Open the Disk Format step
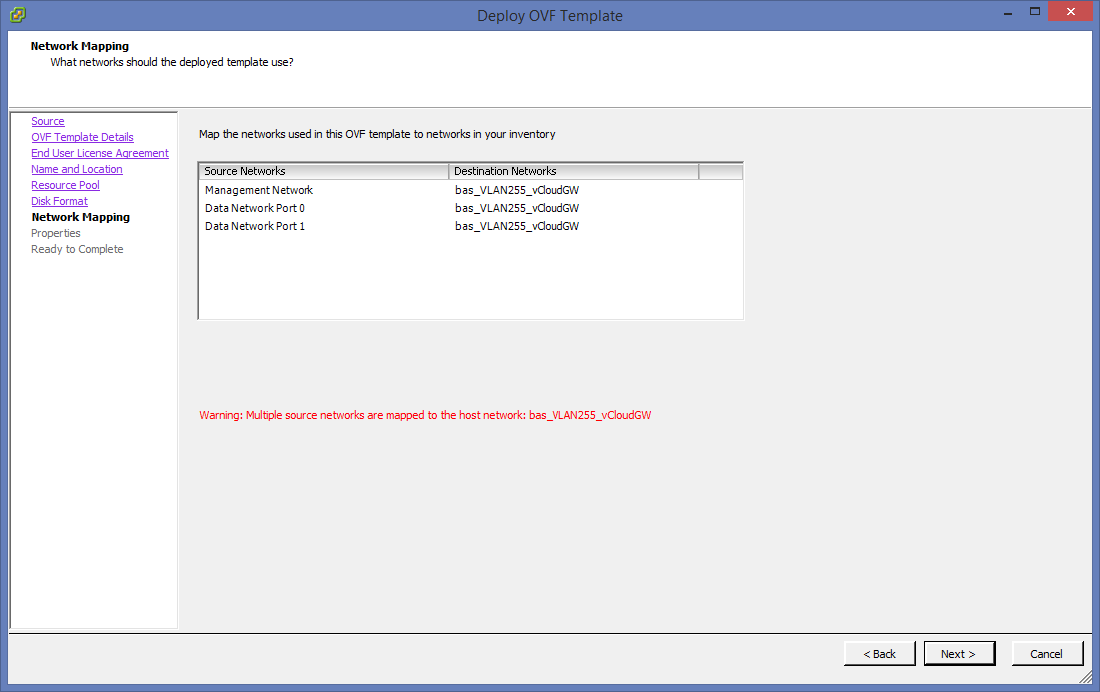The width and height of the screenshot is (1100, 692). 59,201
